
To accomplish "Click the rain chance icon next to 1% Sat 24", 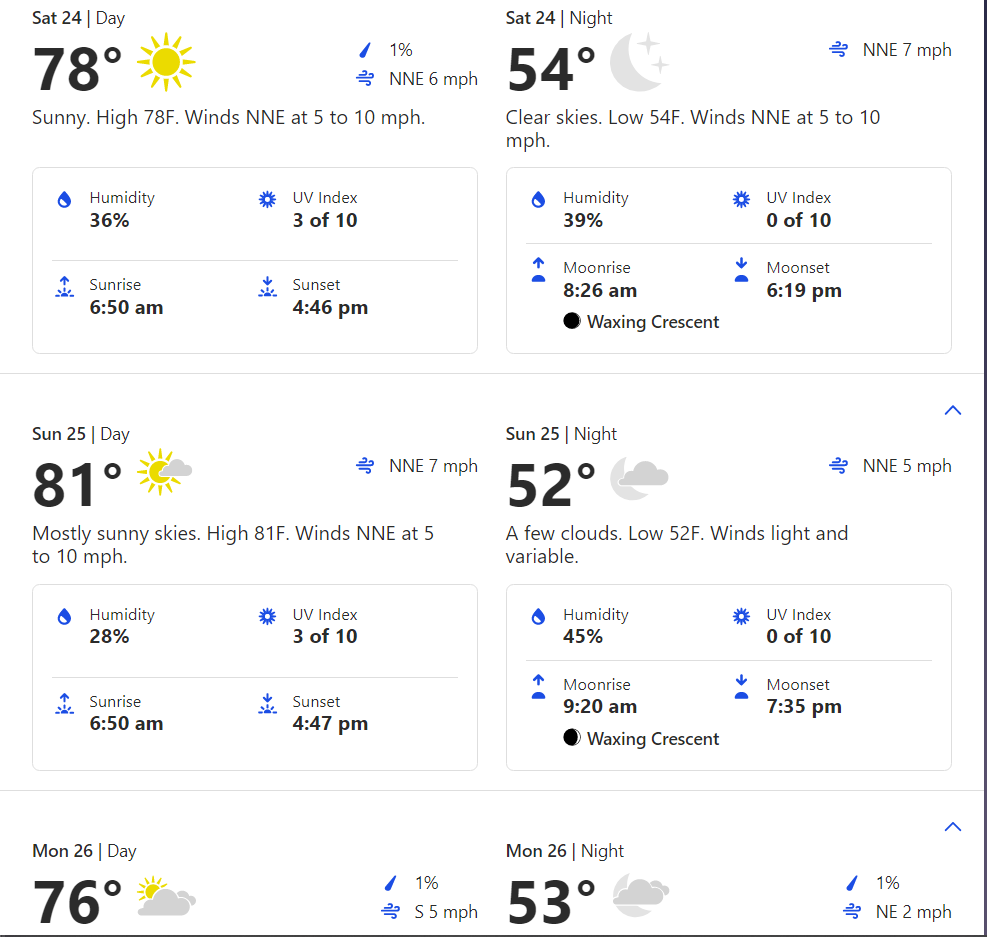I will [365, 50].
